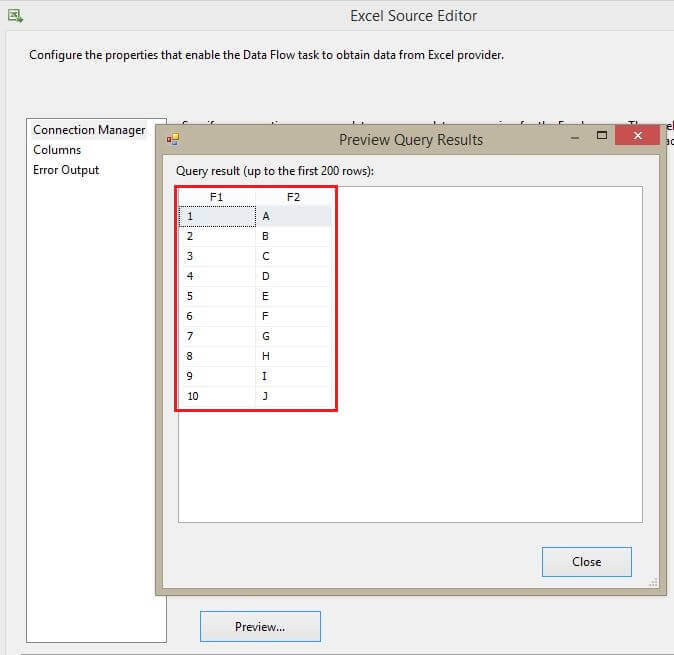Select cell I in F2 column
The width and height of the screenshot is (674, 655).
pos(294,376)
